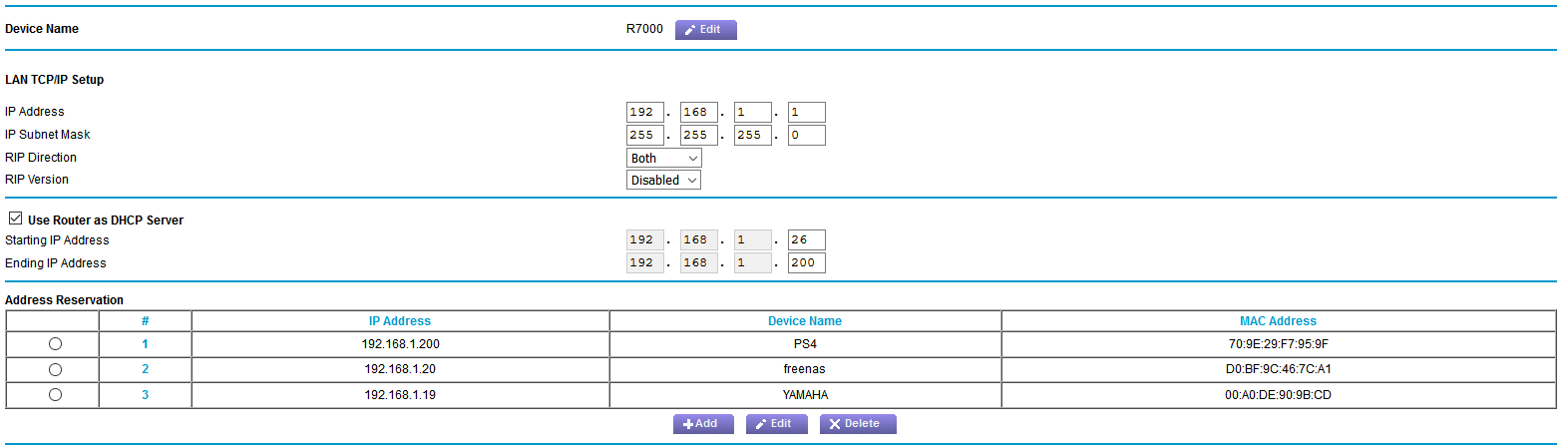This screenshot has height=448, width=1568.
Task: Click second octet field of LAN IP Address
Action: point(699,112)
